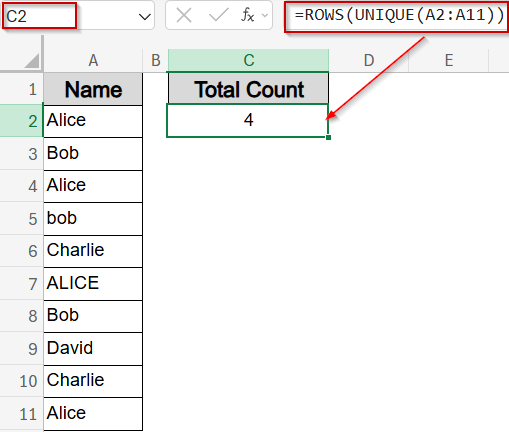Select row 6 header
The height and width of the screenshot is (432, 509).
21,251
